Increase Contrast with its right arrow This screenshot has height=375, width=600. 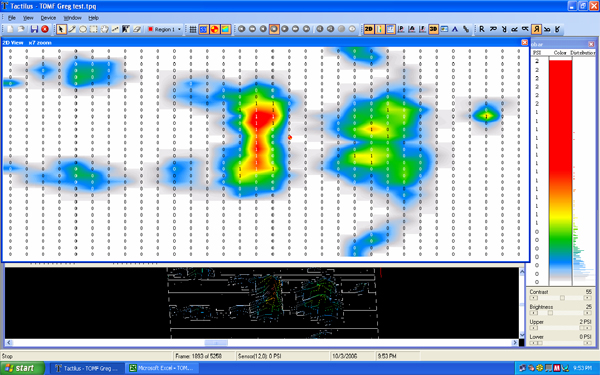tap(588, 298)
